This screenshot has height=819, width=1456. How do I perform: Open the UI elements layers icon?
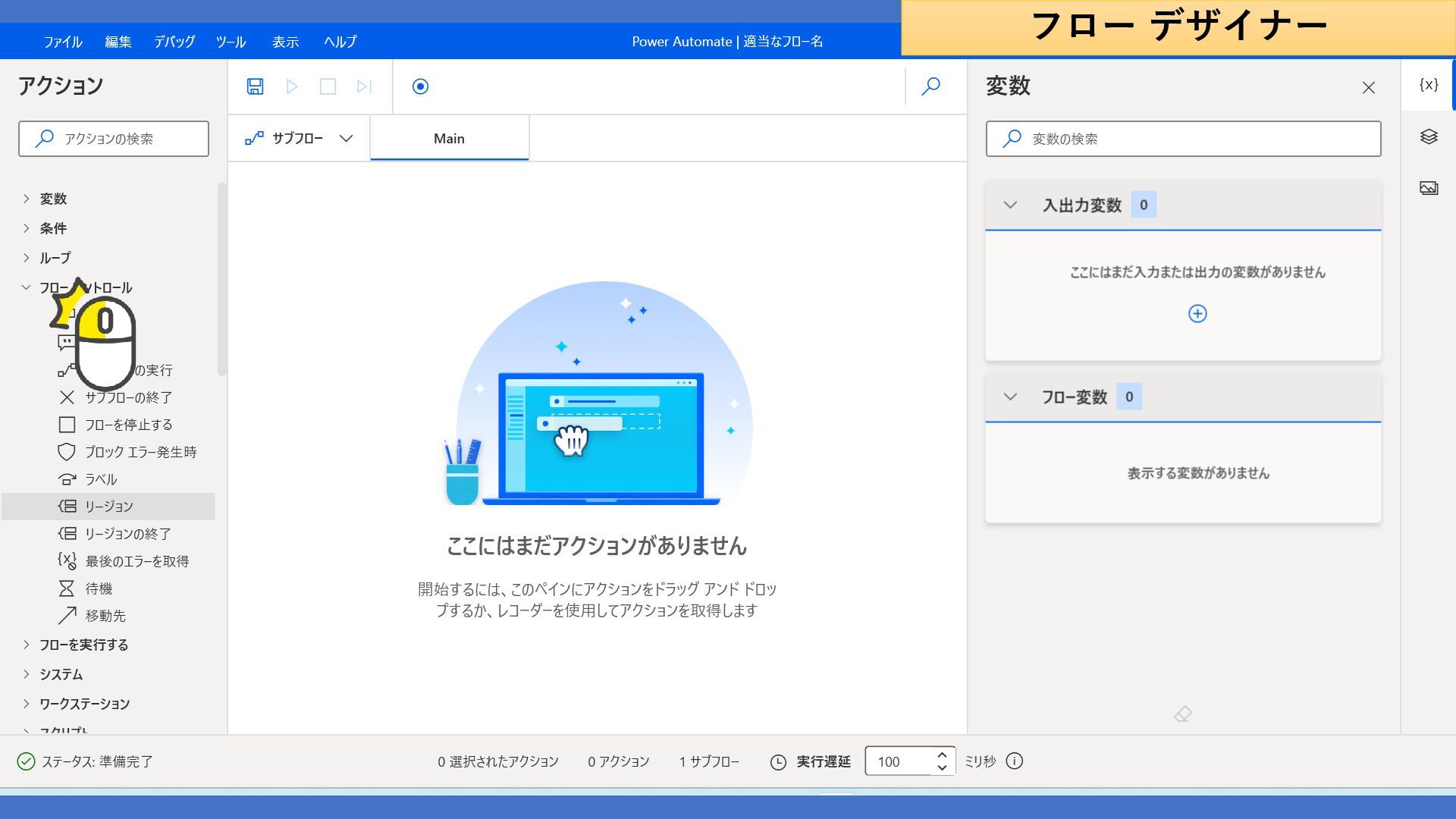coord(1429,136)
